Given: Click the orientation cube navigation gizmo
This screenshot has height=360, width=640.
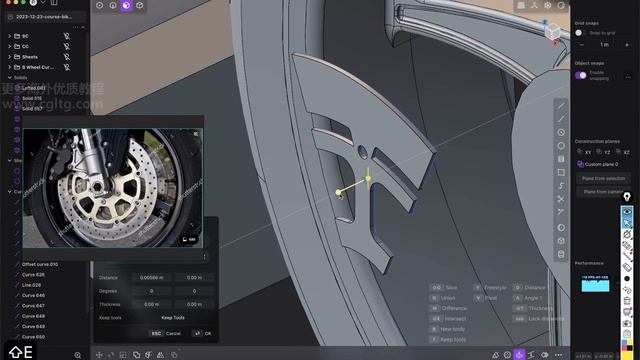Looking at the screenshot, I should (x=553, y=31).
